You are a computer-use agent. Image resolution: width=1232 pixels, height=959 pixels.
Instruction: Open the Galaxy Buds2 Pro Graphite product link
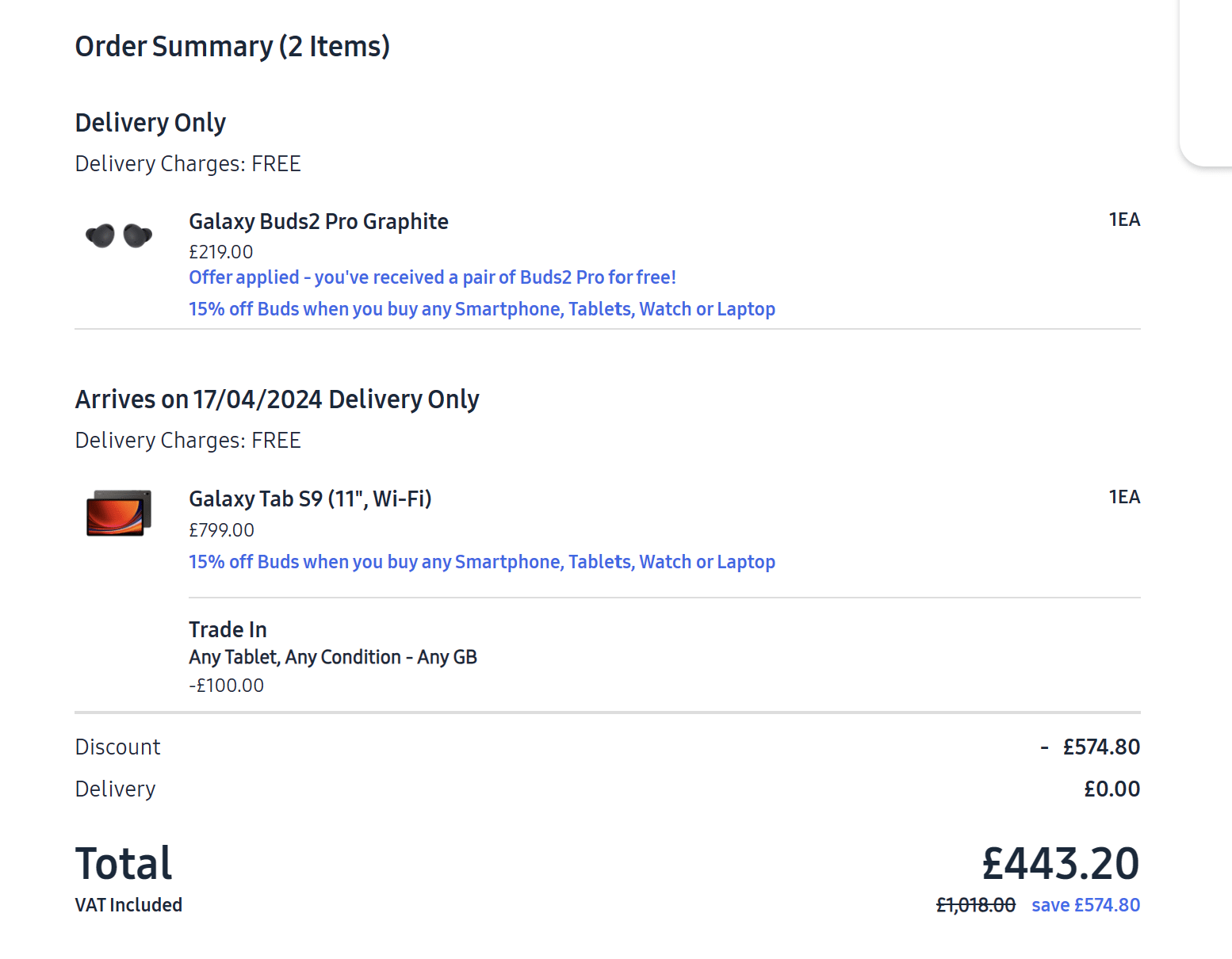coord(318,221)
